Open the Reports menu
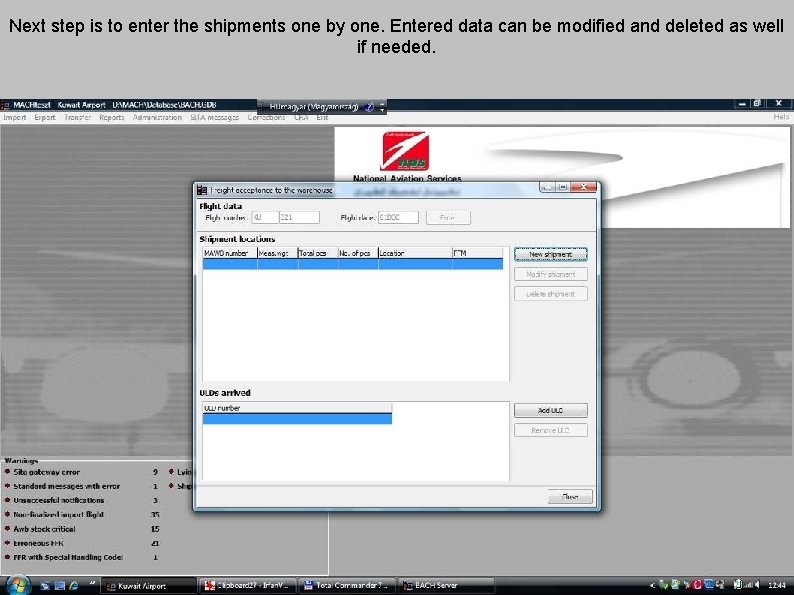 111,117
